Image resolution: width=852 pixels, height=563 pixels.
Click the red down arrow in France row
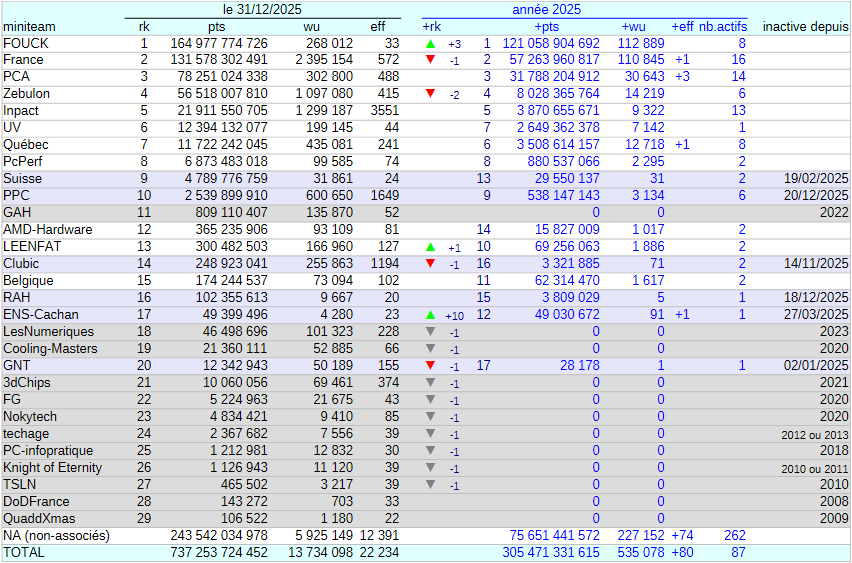(x=430, y=59)
